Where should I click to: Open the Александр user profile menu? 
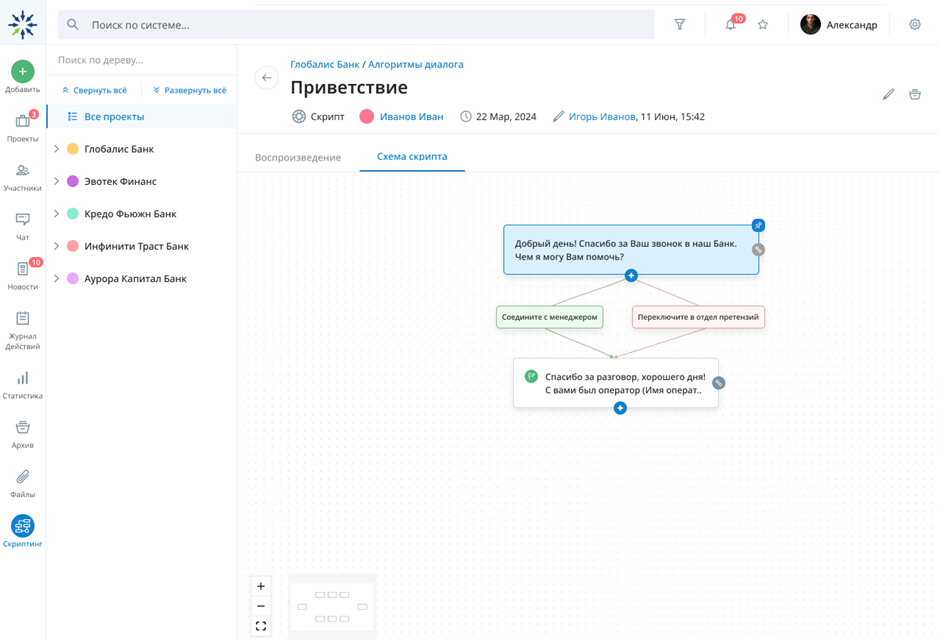[x=839, y=25]
